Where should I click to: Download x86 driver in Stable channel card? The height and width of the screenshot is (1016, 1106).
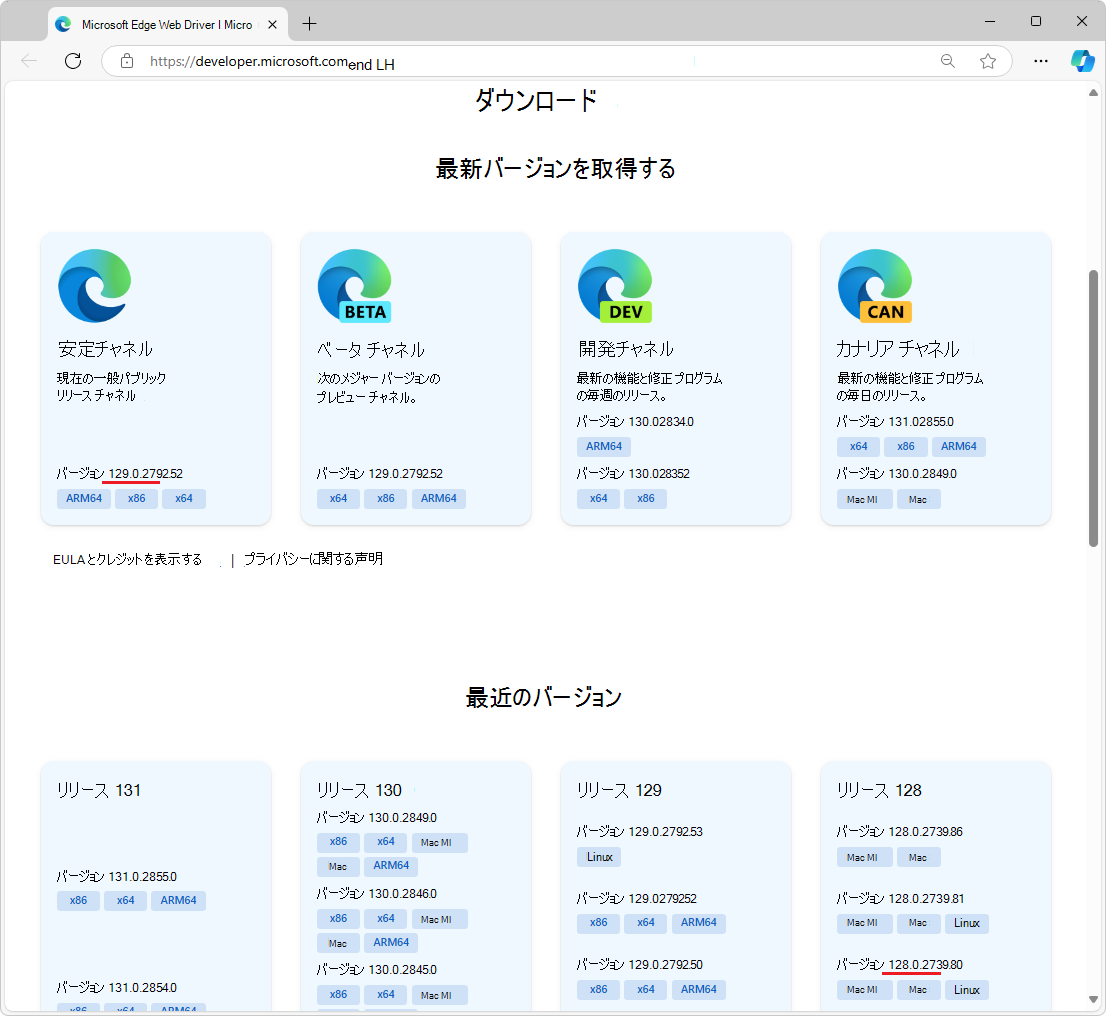coord(137,499)
